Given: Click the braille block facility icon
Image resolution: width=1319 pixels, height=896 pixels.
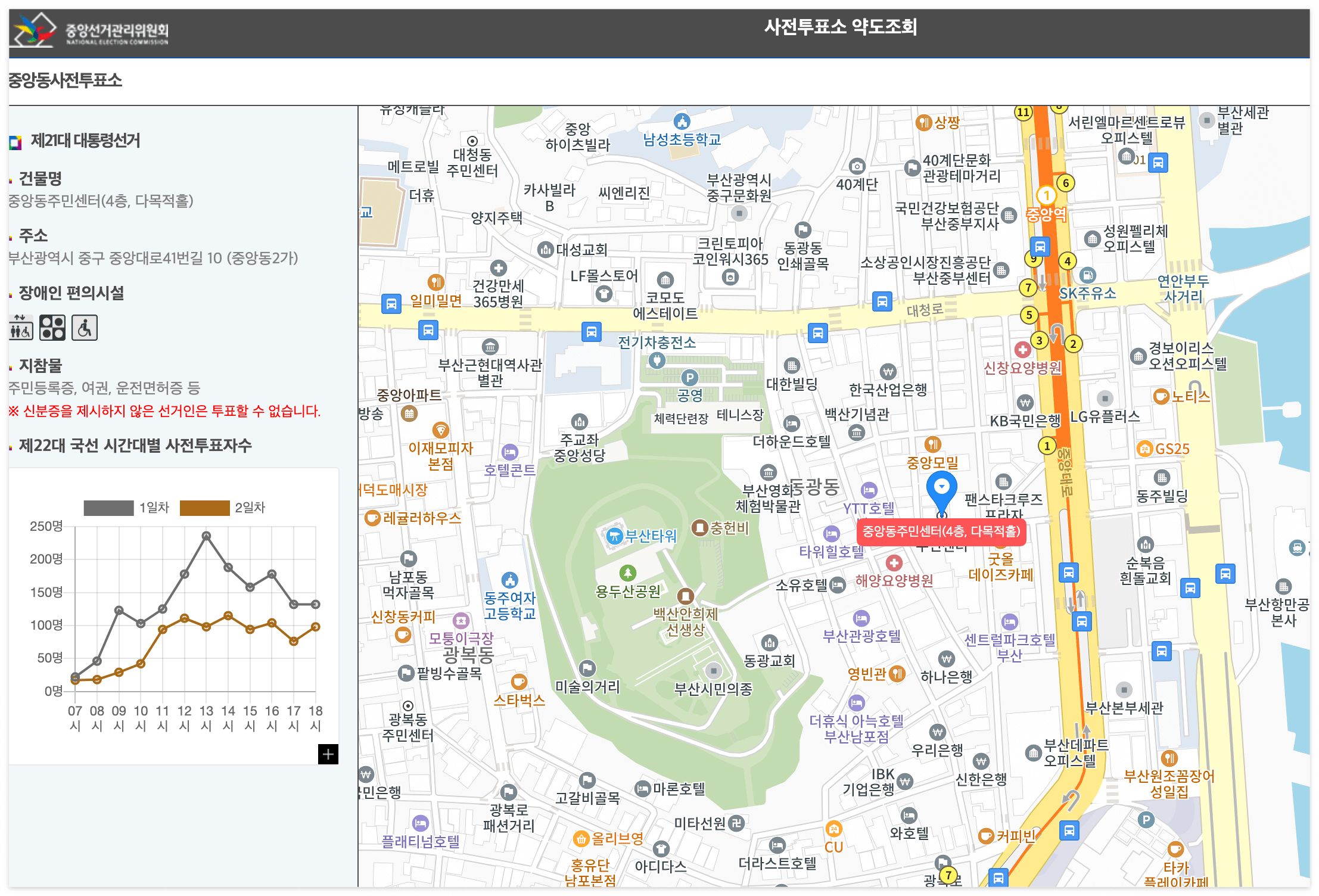Looking at the screenshot, I should coord(52,328).
